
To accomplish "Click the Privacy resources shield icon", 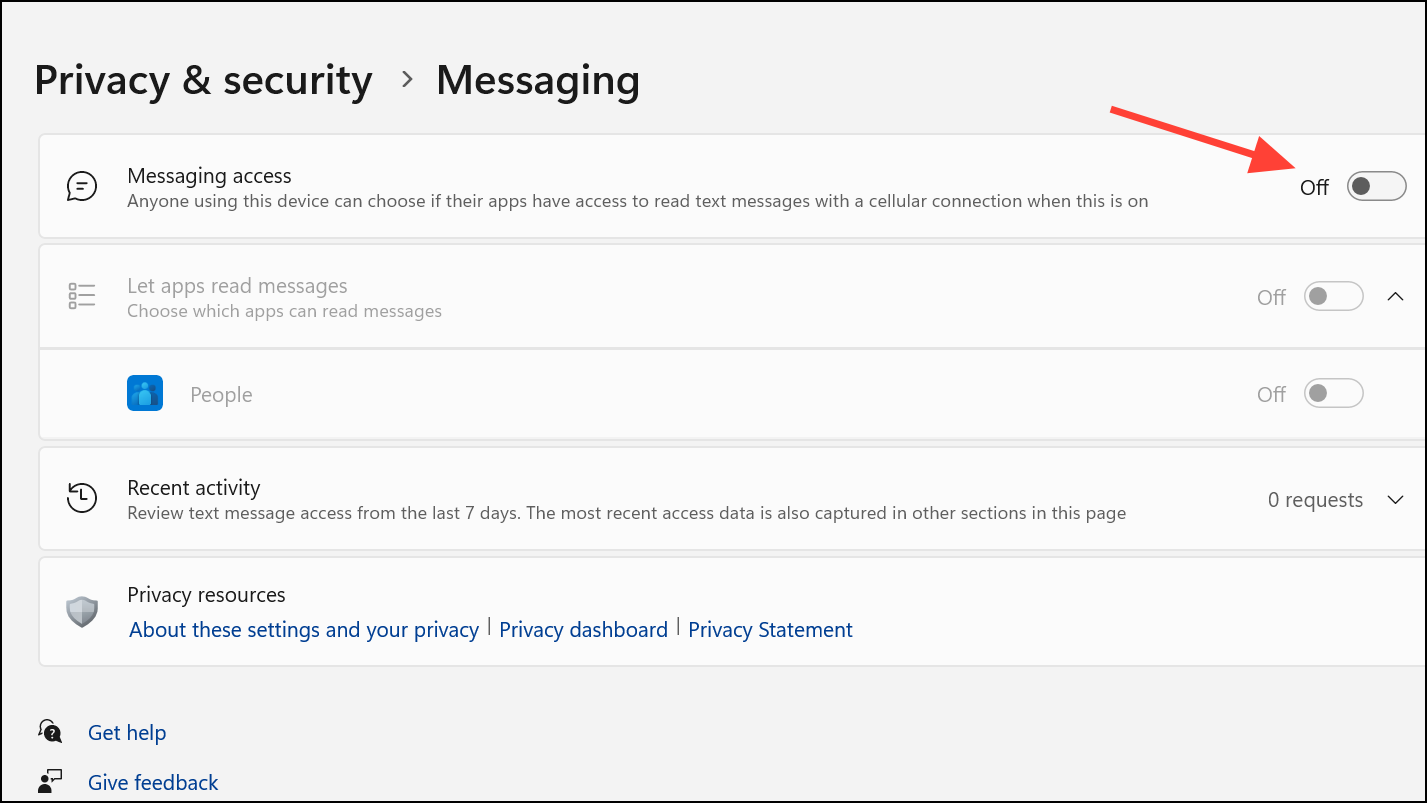I will pos(81,611).
